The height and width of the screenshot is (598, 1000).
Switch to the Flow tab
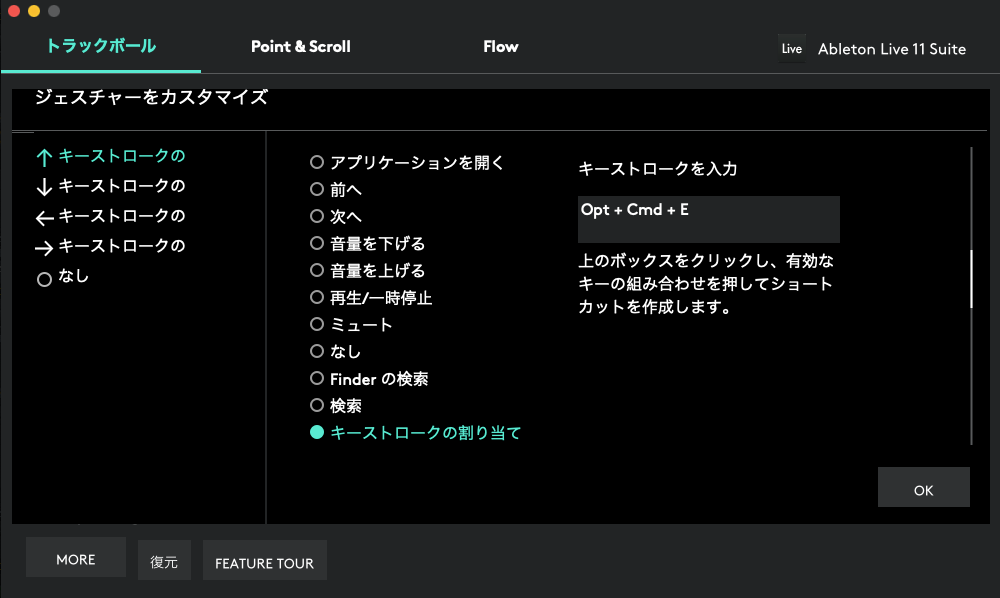point(500,47)
